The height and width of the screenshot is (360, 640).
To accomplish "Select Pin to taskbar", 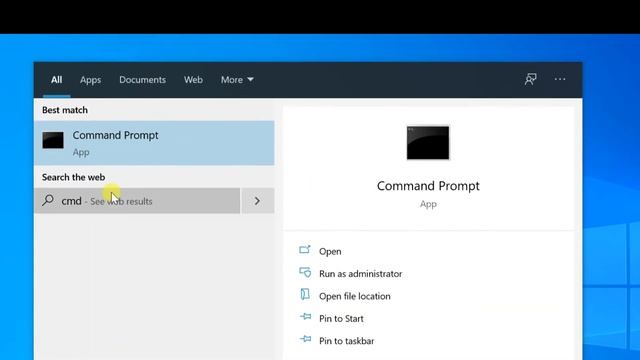I will click(x=347, y=341).
